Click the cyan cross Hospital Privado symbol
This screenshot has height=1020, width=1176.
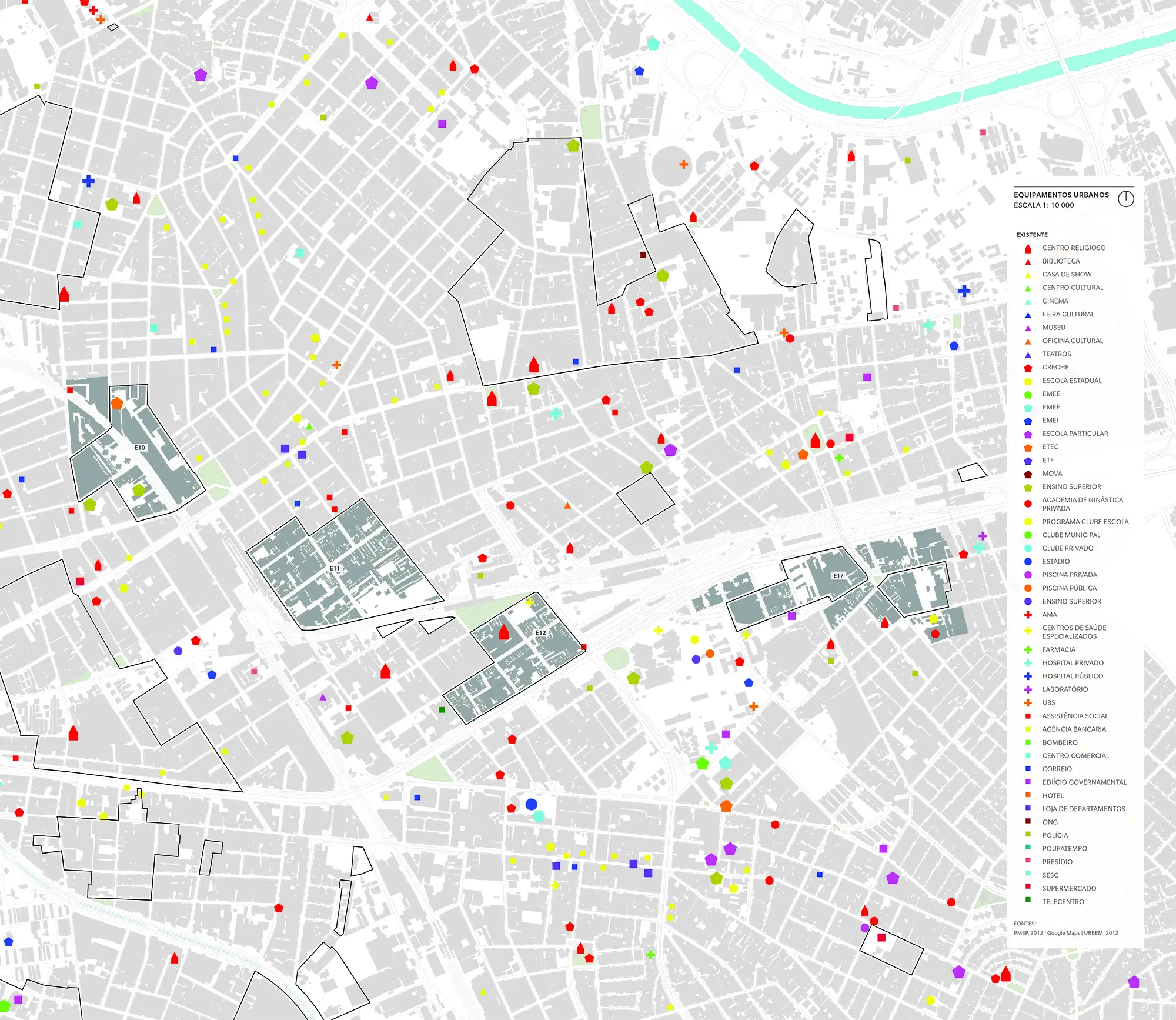click(1028, 663)
